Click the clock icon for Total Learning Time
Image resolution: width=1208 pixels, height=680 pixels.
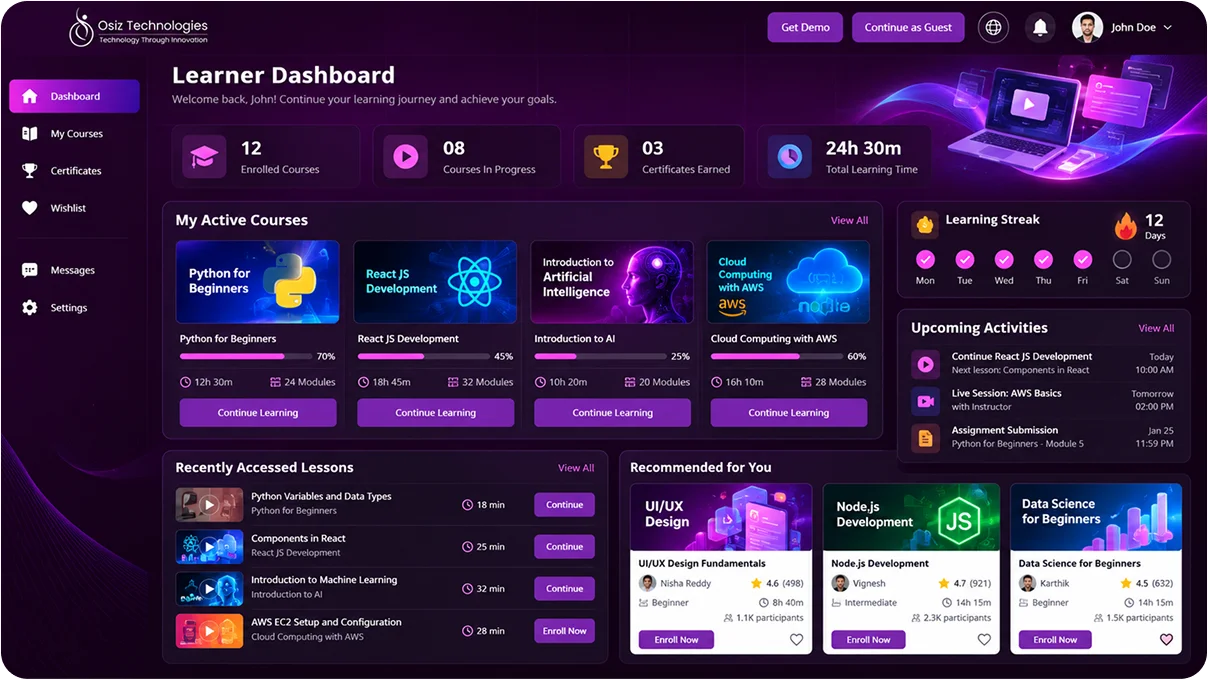click(x=789, y=157)
